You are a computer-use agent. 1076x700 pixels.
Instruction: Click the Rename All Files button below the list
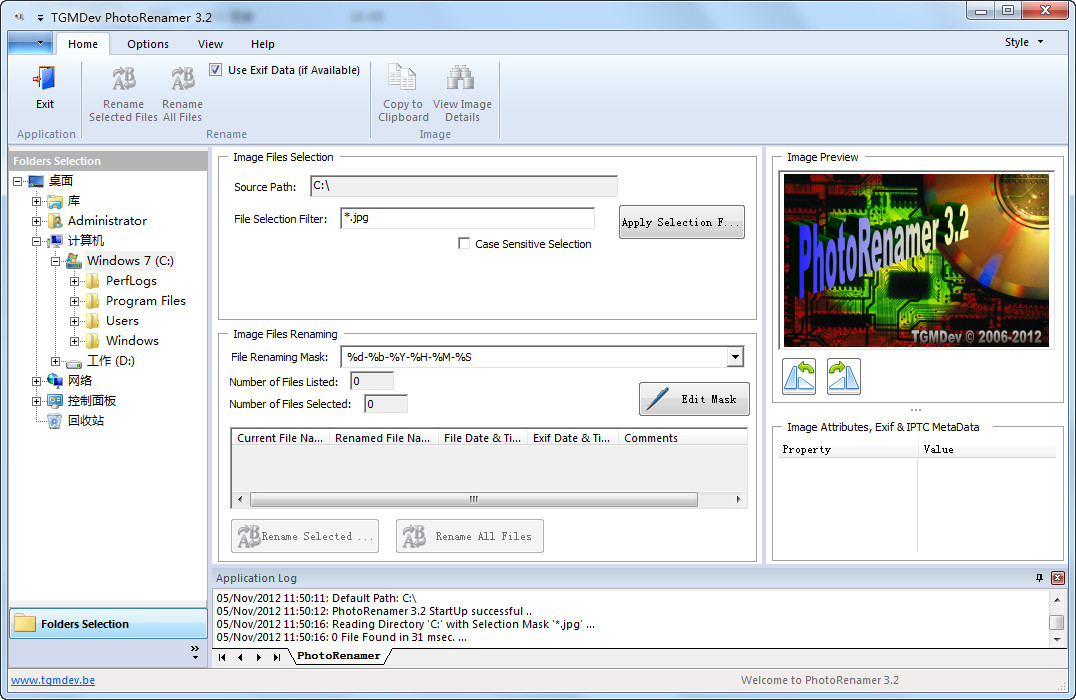469,536
